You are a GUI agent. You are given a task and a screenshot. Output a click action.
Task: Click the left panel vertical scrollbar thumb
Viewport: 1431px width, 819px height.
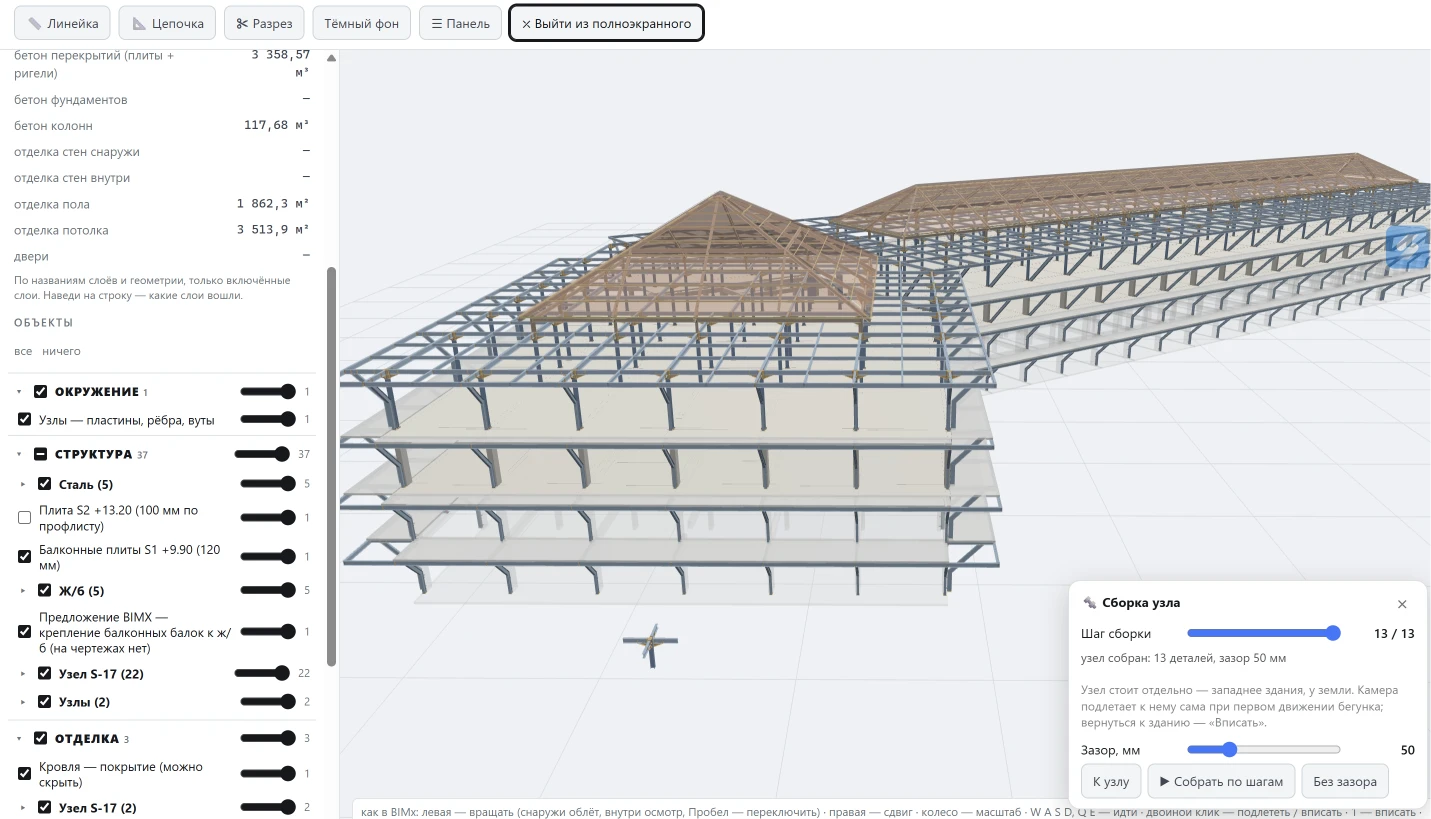pyautogui.click(x=332, y=466)
